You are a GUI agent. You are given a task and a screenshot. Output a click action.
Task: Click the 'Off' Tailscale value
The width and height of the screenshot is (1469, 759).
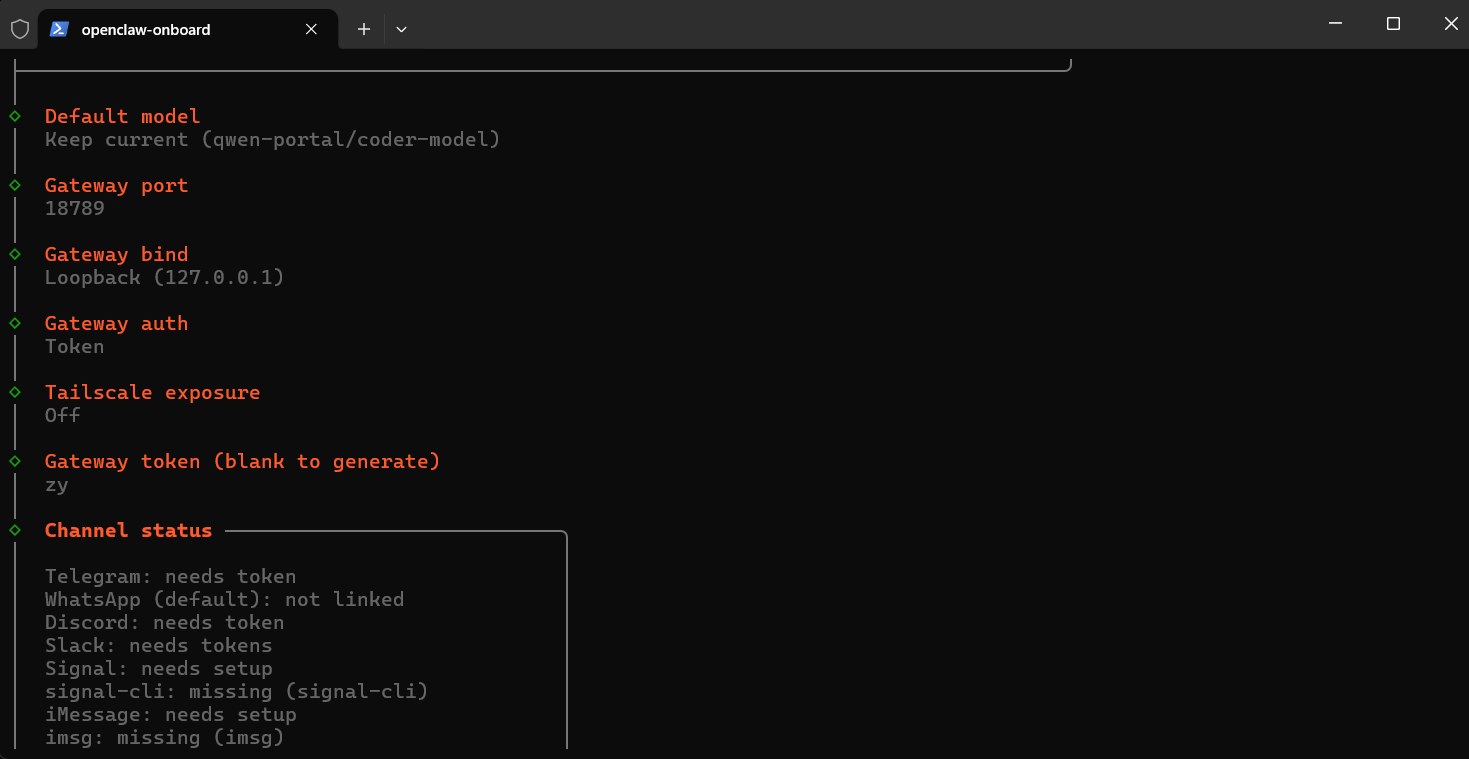coord(63,415)
